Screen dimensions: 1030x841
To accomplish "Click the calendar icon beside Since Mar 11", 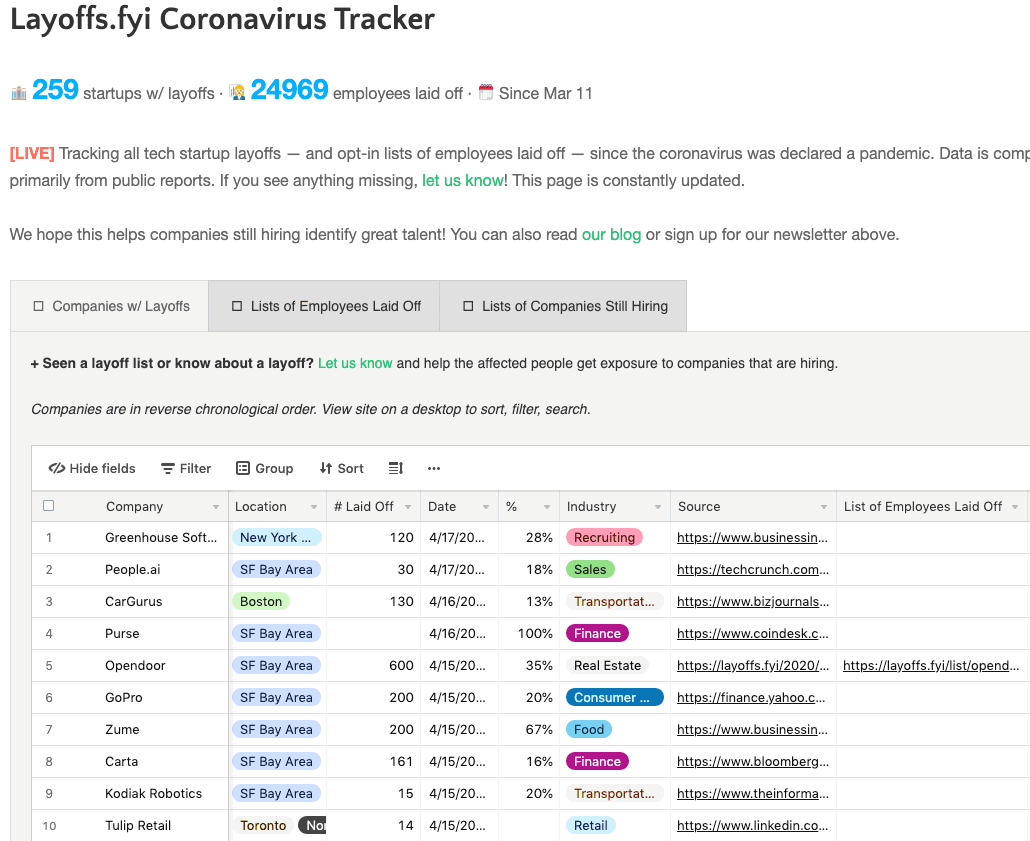I will (485, 93).
